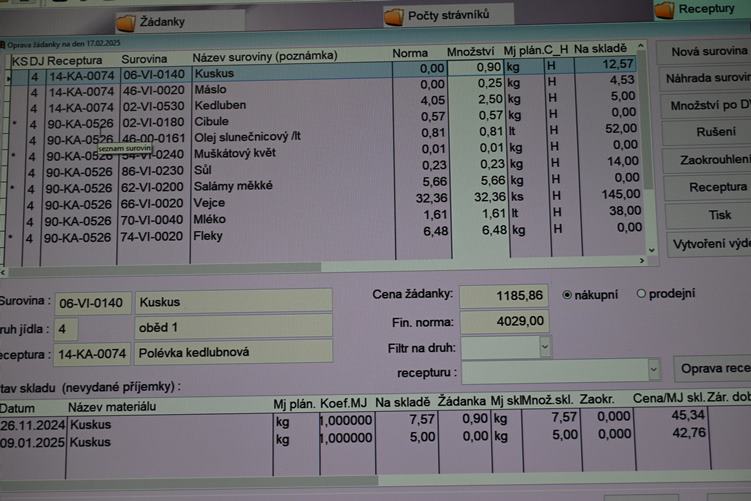751x501 pixels.
Task: Click the Vytvoření výdejky button
Action: pyautogui.click(x=711, y=244)
